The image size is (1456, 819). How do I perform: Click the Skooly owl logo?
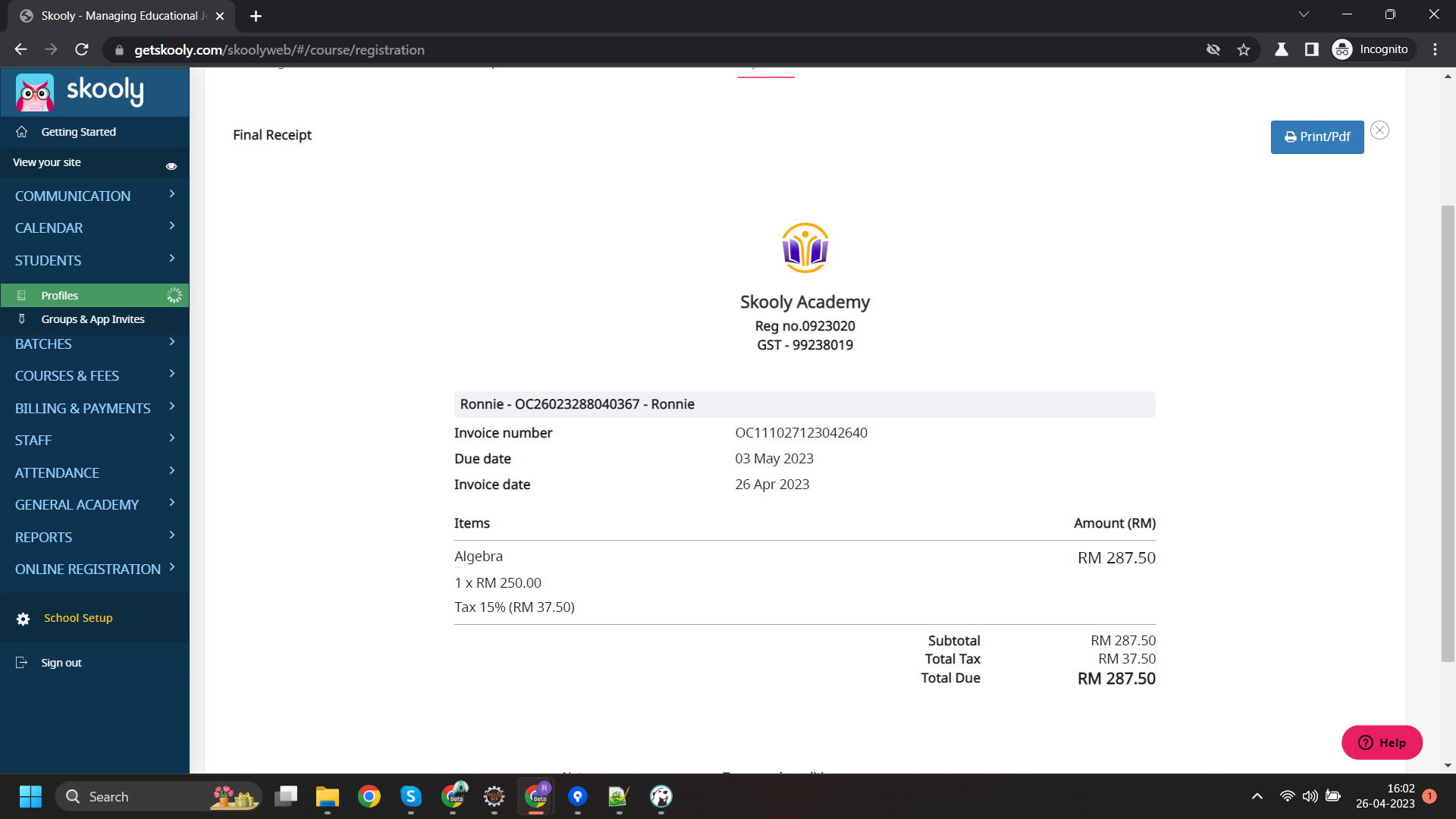[35, 93]
